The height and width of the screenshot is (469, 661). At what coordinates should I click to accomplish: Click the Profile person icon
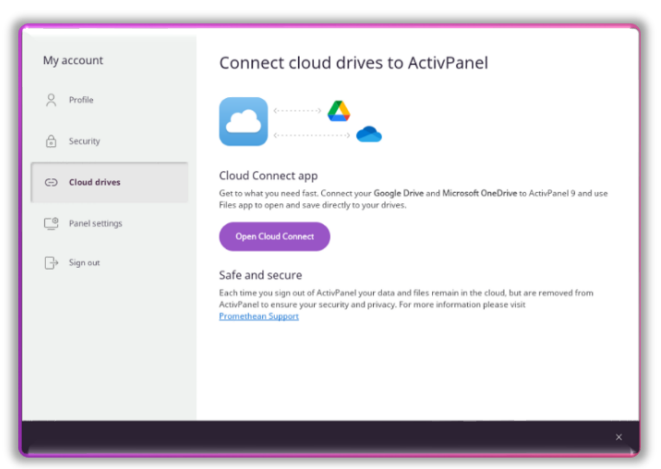coord(51,100)
